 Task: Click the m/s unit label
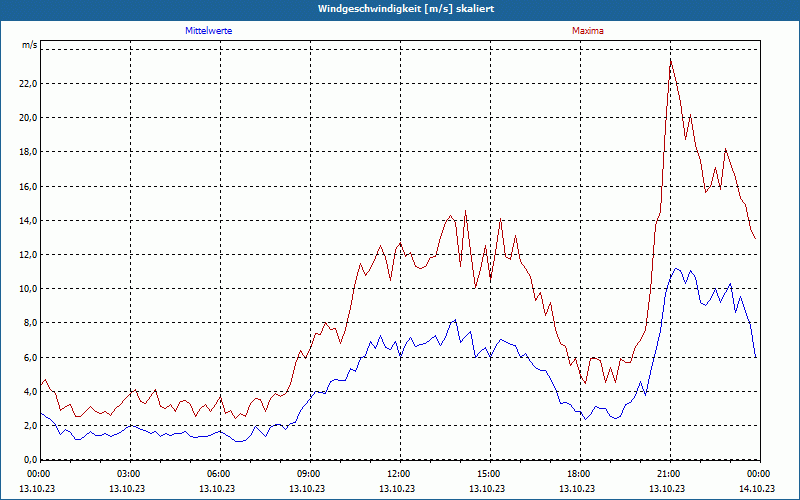(x=29, y=45)
